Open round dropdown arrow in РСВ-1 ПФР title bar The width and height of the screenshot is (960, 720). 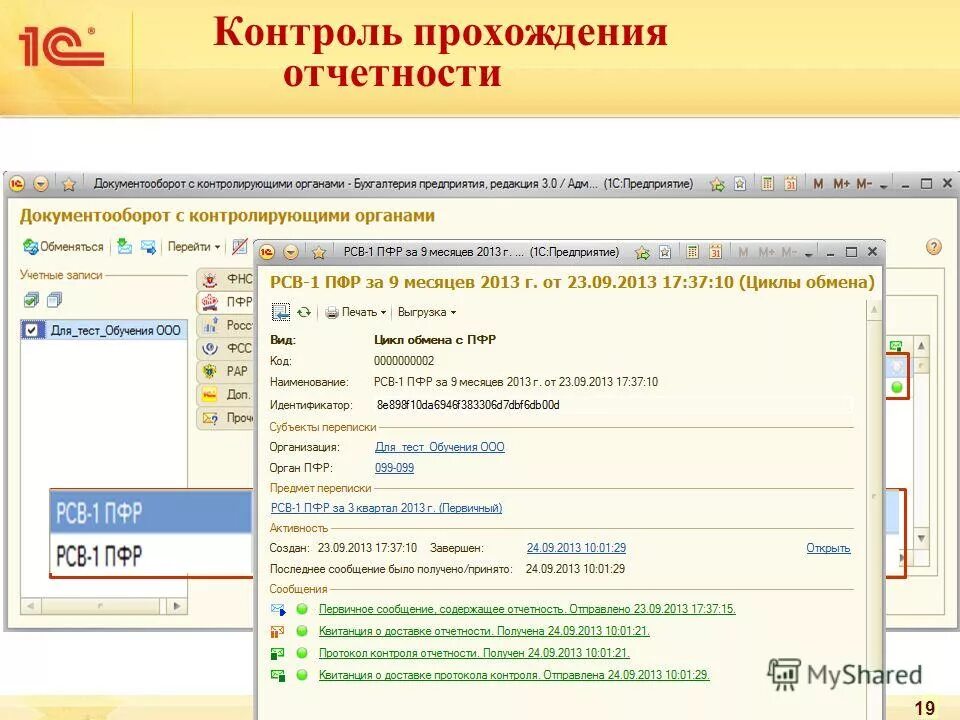click(x=291, y=252)
